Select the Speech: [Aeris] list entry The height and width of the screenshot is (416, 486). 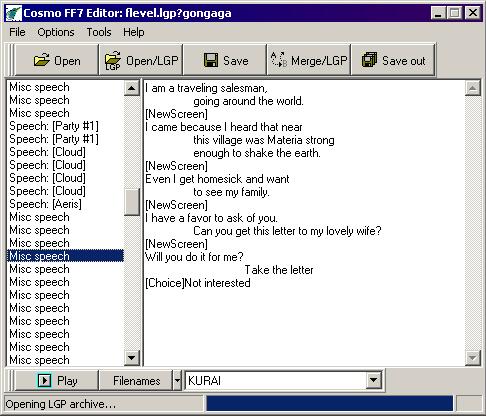(45, 204)
